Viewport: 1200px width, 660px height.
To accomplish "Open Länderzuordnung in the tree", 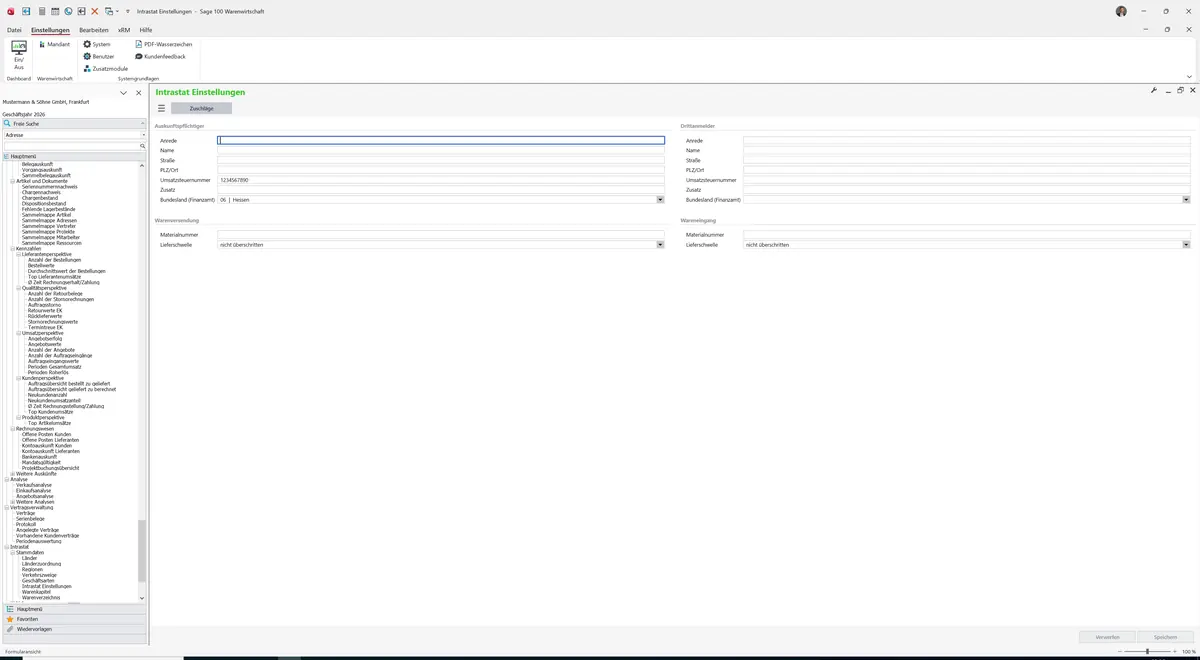I will click(x=41, y=564).
